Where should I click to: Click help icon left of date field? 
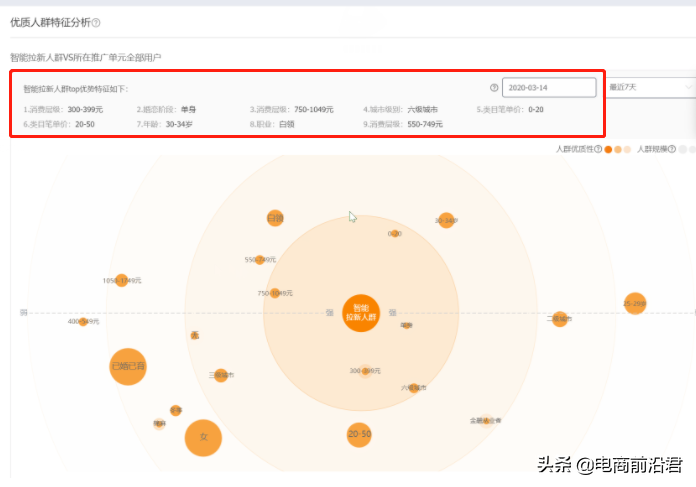(494, 87)
